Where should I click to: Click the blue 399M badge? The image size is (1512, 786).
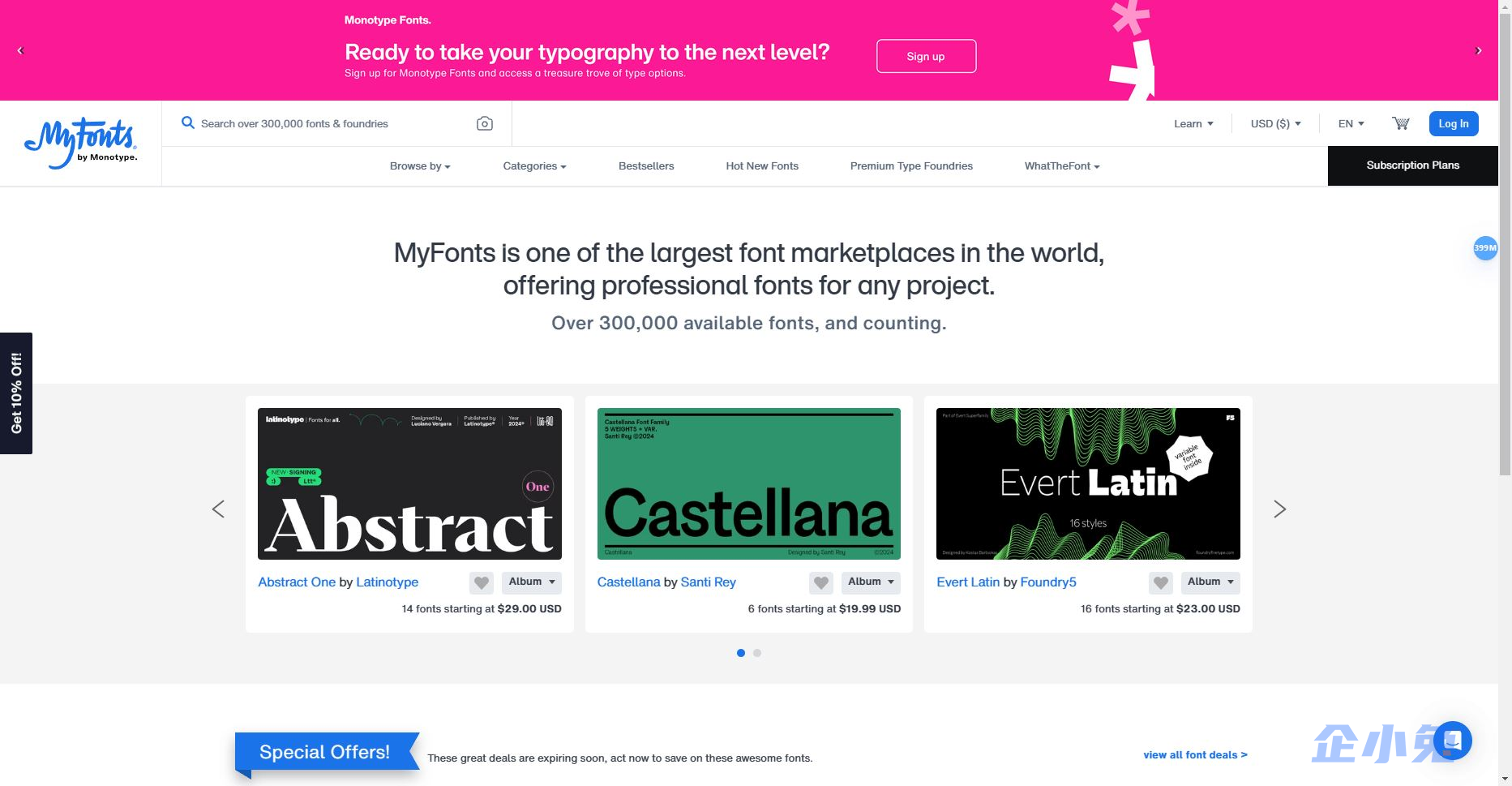tap(1484, 248)
